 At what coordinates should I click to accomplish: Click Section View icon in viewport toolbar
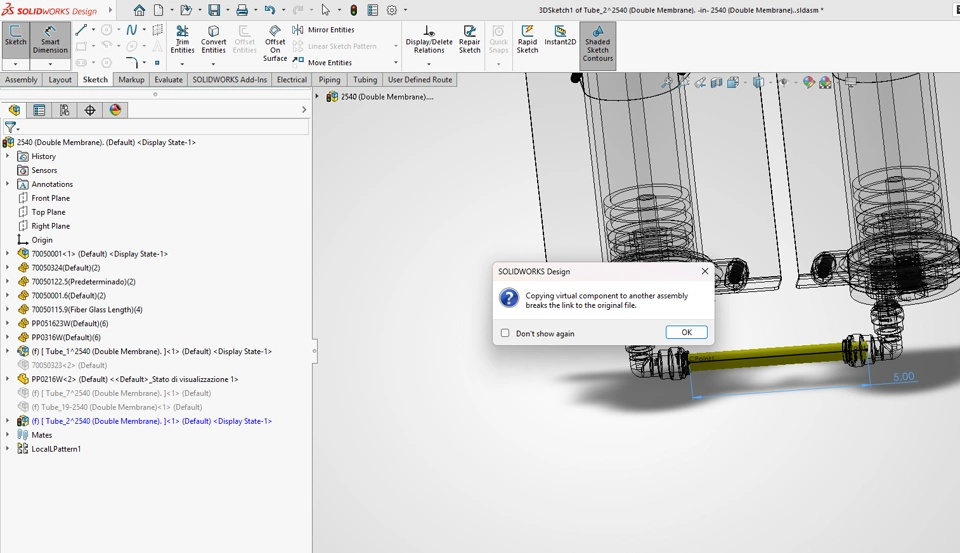716,82
